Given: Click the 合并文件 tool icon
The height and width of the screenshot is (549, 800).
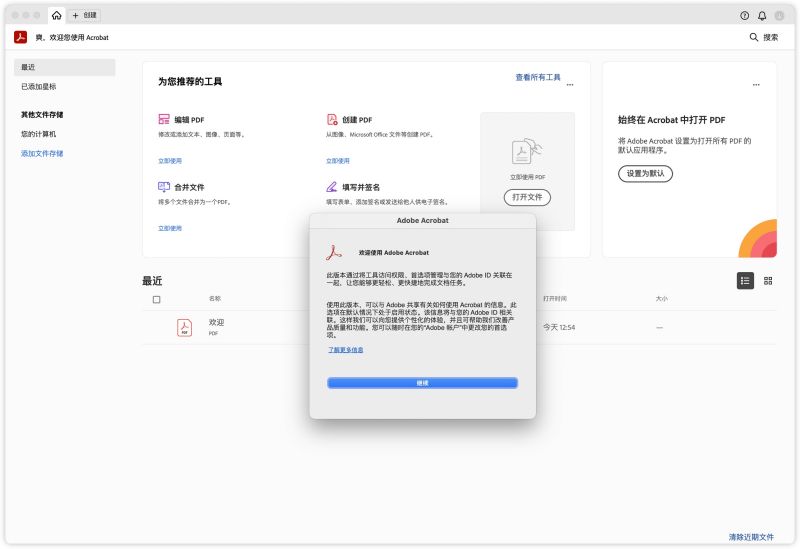Looking at the screenshot, I should [x=164, y=187].
